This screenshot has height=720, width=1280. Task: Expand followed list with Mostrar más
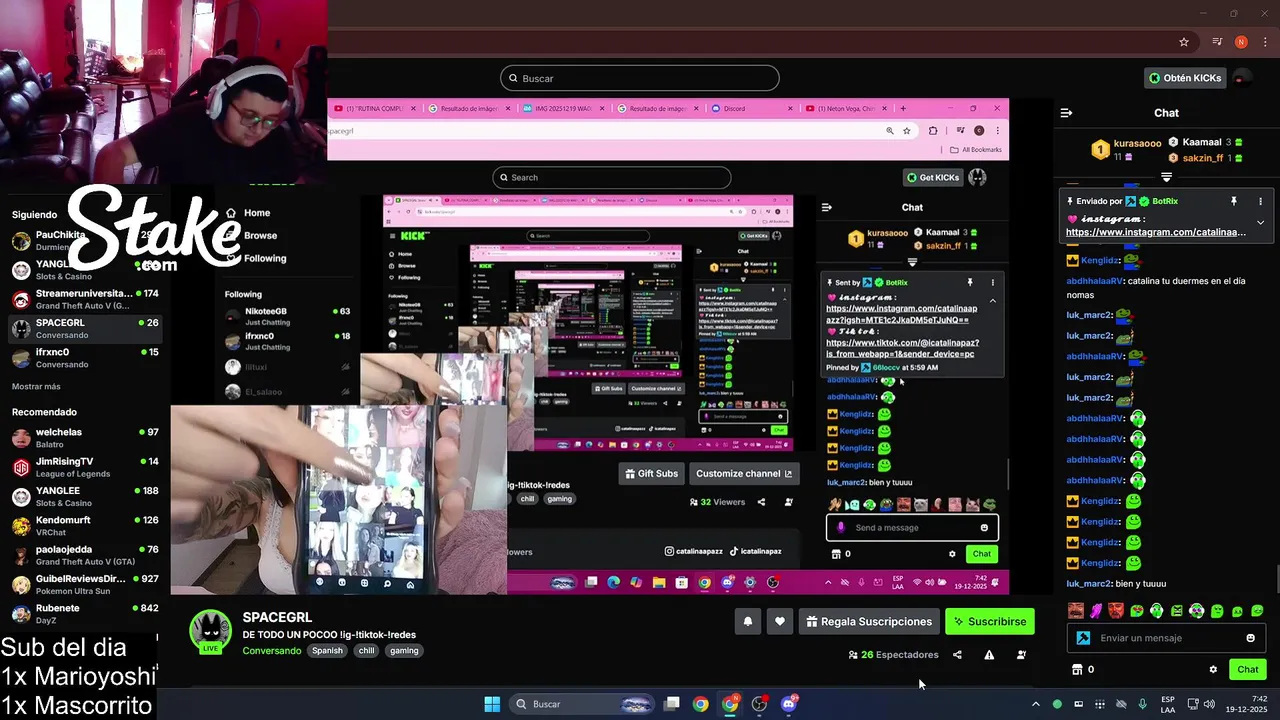coord(36,387)
